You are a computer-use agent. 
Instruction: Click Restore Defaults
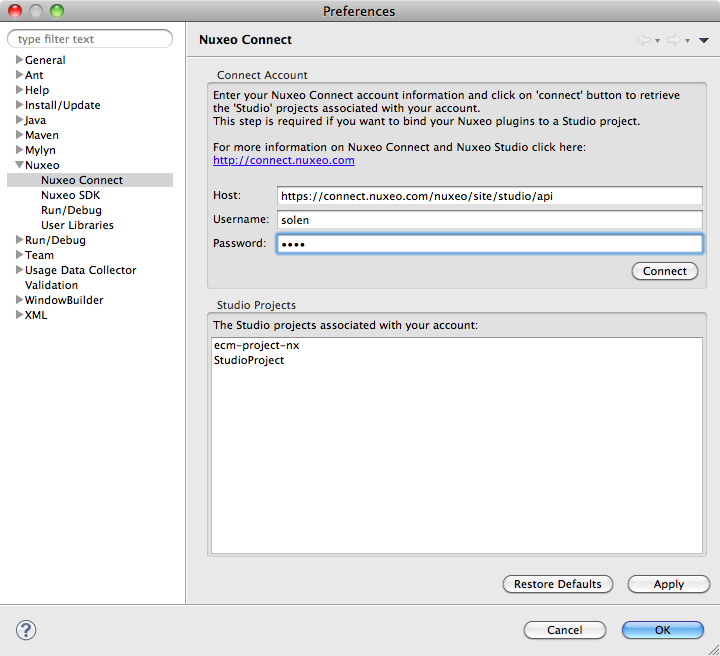[557, 584]
